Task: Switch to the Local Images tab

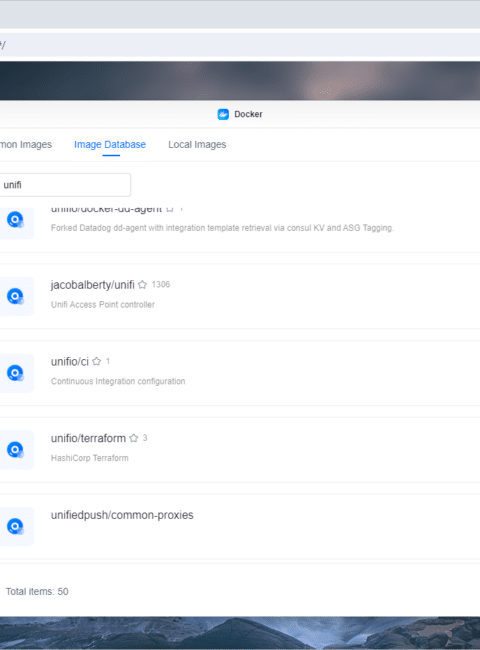Action: pyautogui.click(x=197, y=144)
